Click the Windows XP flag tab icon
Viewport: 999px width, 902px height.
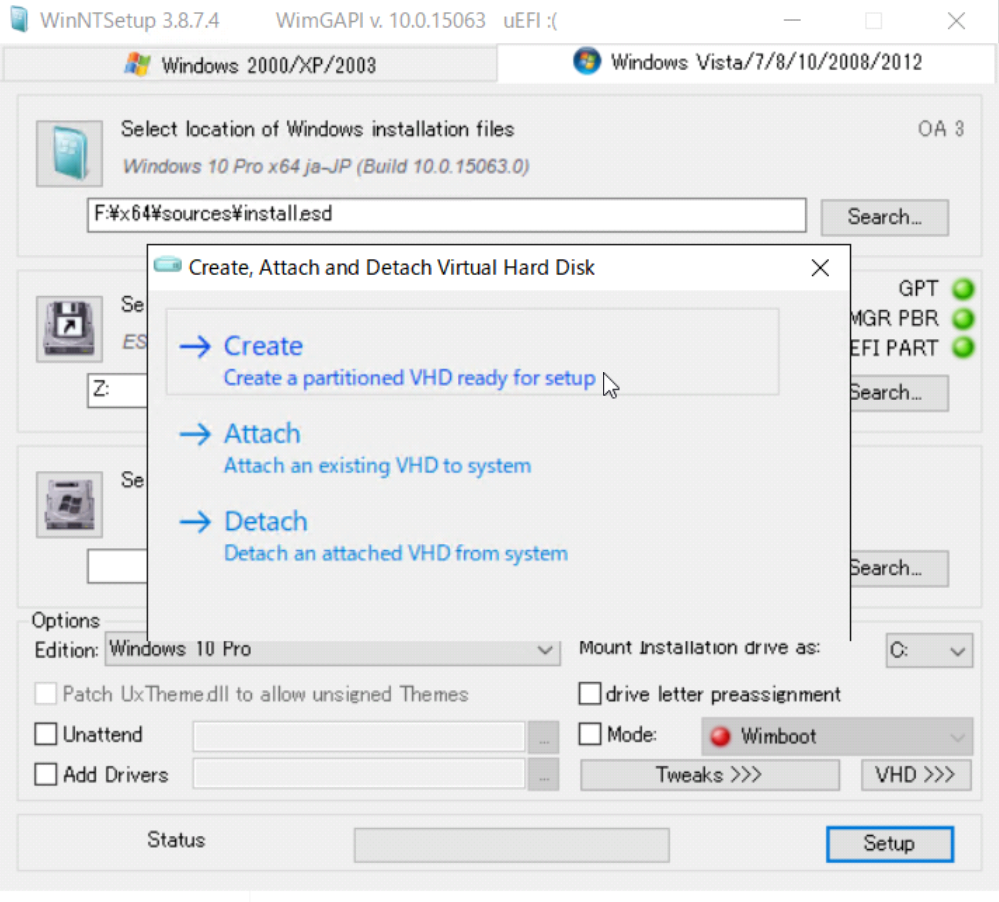click(138, 64)
